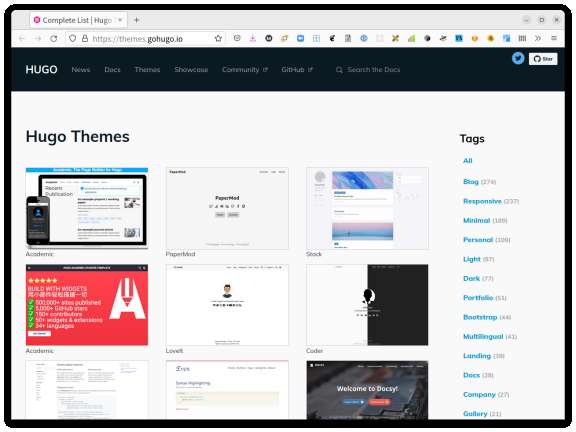Click the browser forward arrow
576x432 pixels.
pos(37,39)
